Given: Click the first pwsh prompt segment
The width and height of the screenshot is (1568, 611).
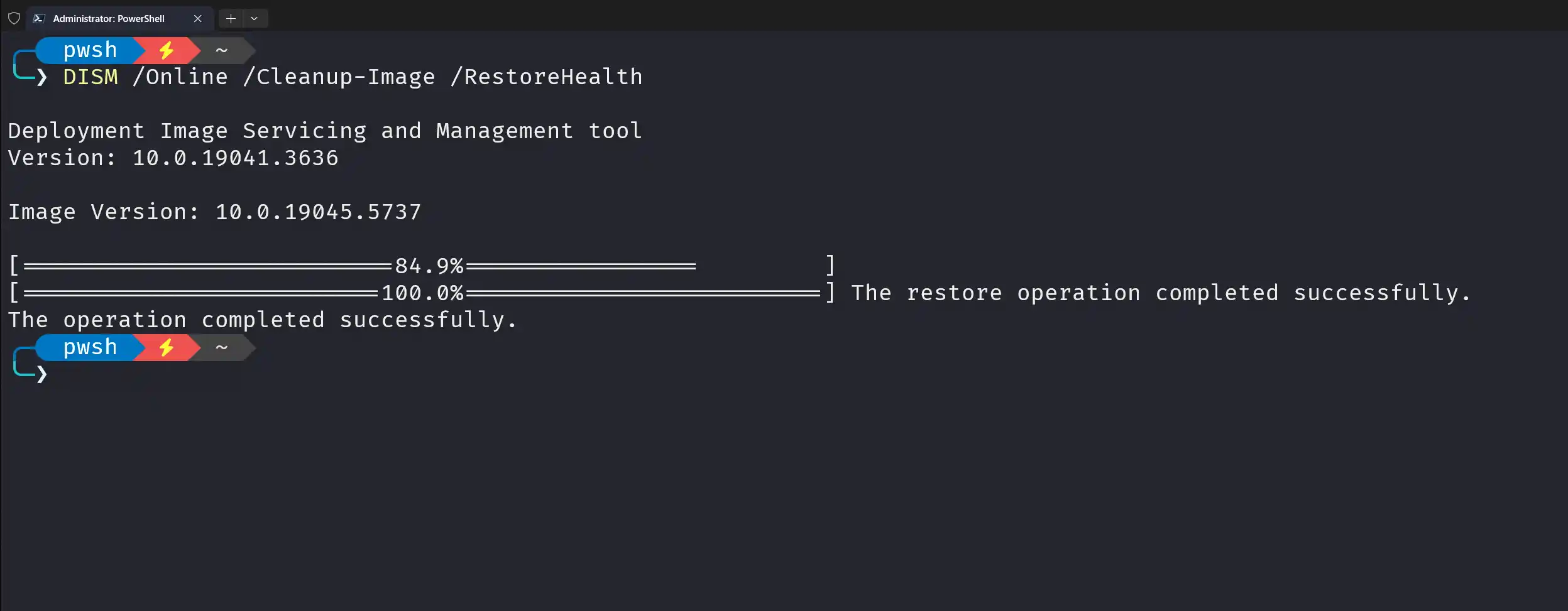Looking at the screenshot, I should coord(90,50).
